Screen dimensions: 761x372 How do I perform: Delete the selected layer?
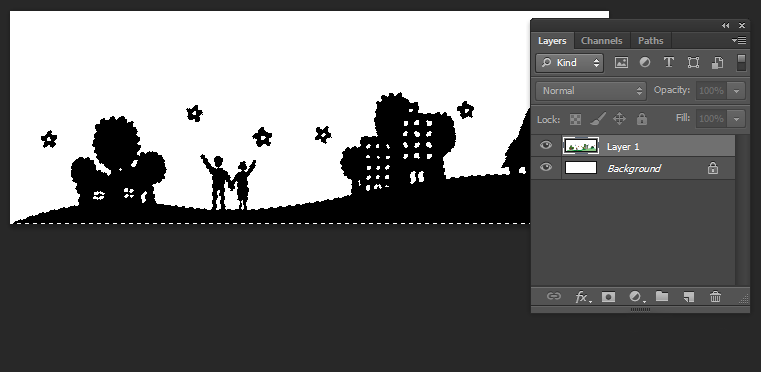pyautogui.click(x=715, y=297)
